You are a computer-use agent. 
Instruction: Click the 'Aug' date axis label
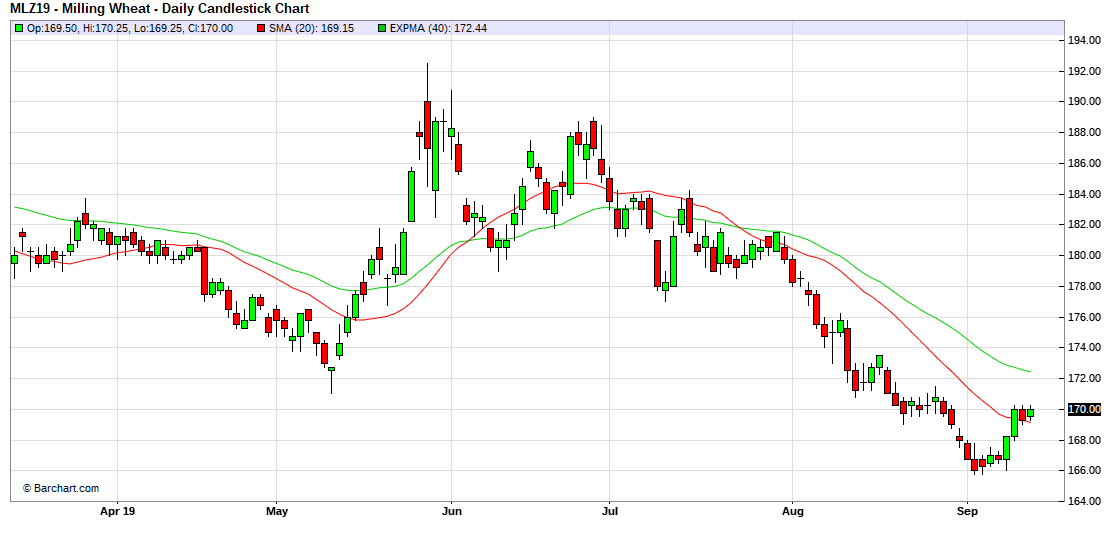793,510
